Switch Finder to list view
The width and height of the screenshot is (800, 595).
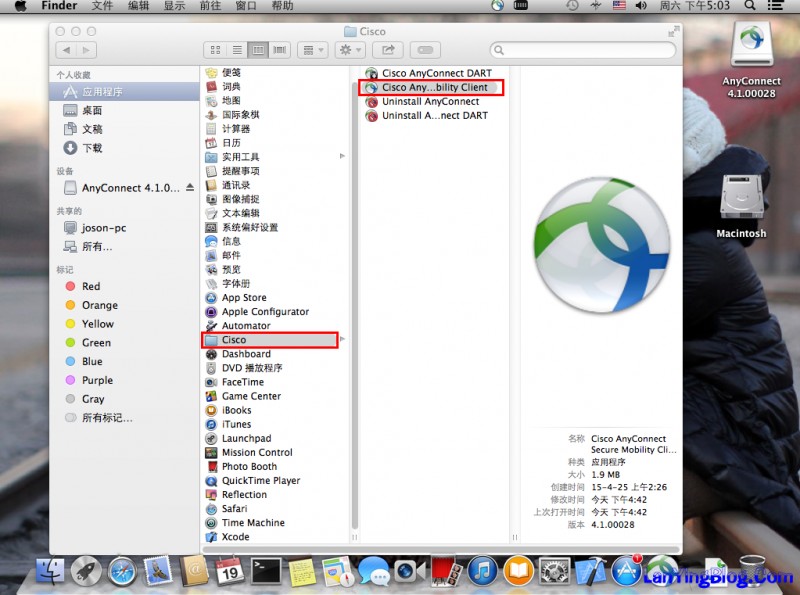(237, 50)
